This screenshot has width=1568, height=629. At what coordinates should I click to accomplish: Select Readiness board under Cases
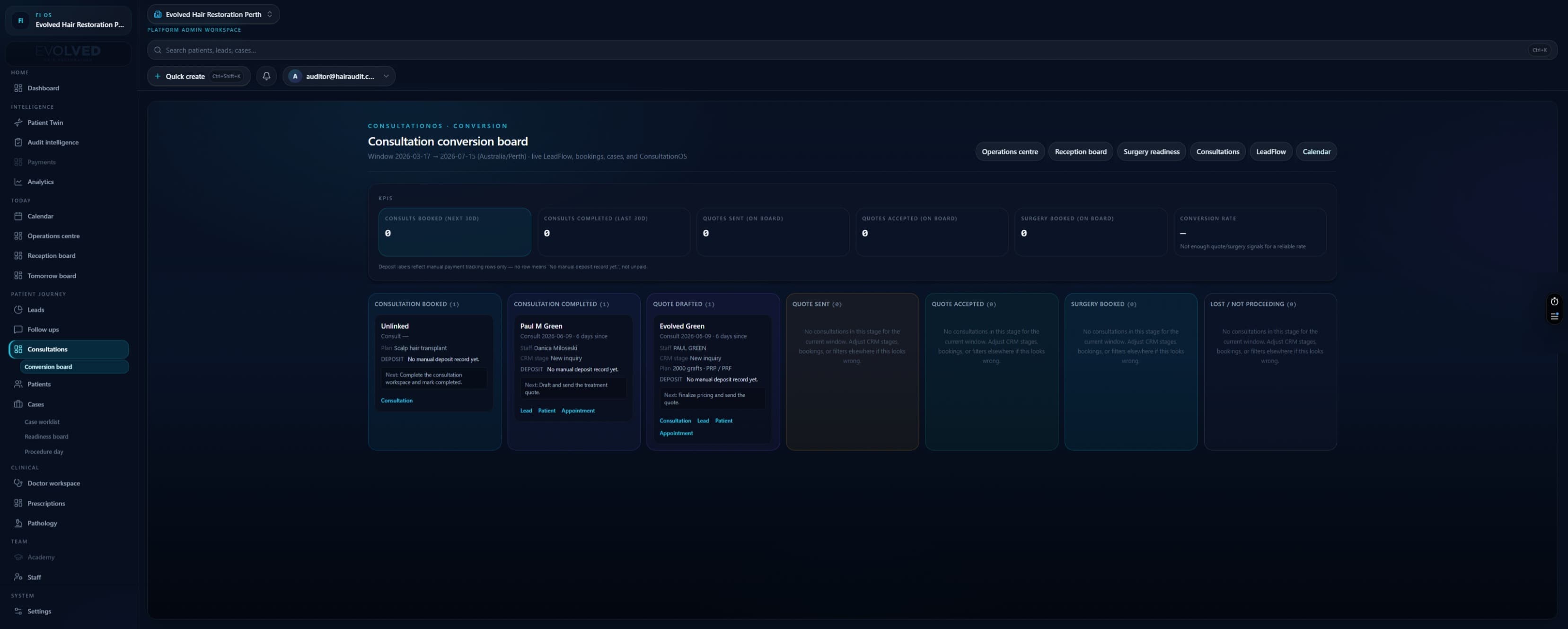tap(46, 437)
